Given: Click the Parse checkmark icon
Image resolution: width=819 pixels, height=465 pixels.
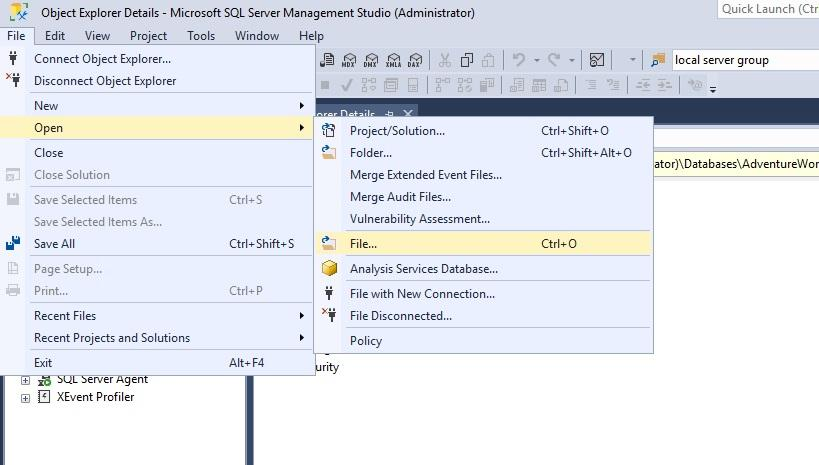Looking at the screenshot, I should (x=346, y=85).
